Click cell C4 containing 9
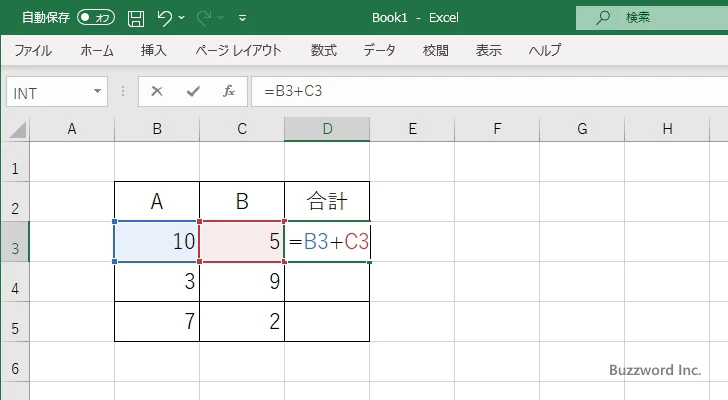Viewport: 728px width, 400px height. 242,282
